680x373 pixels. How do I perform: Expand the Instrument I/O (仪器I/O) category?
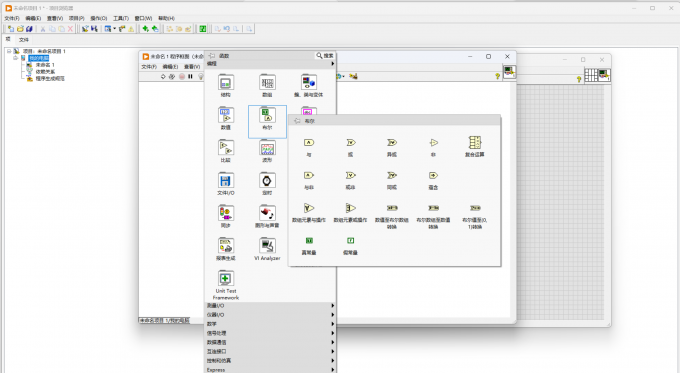pyautogui.click(x=271, y=315)
